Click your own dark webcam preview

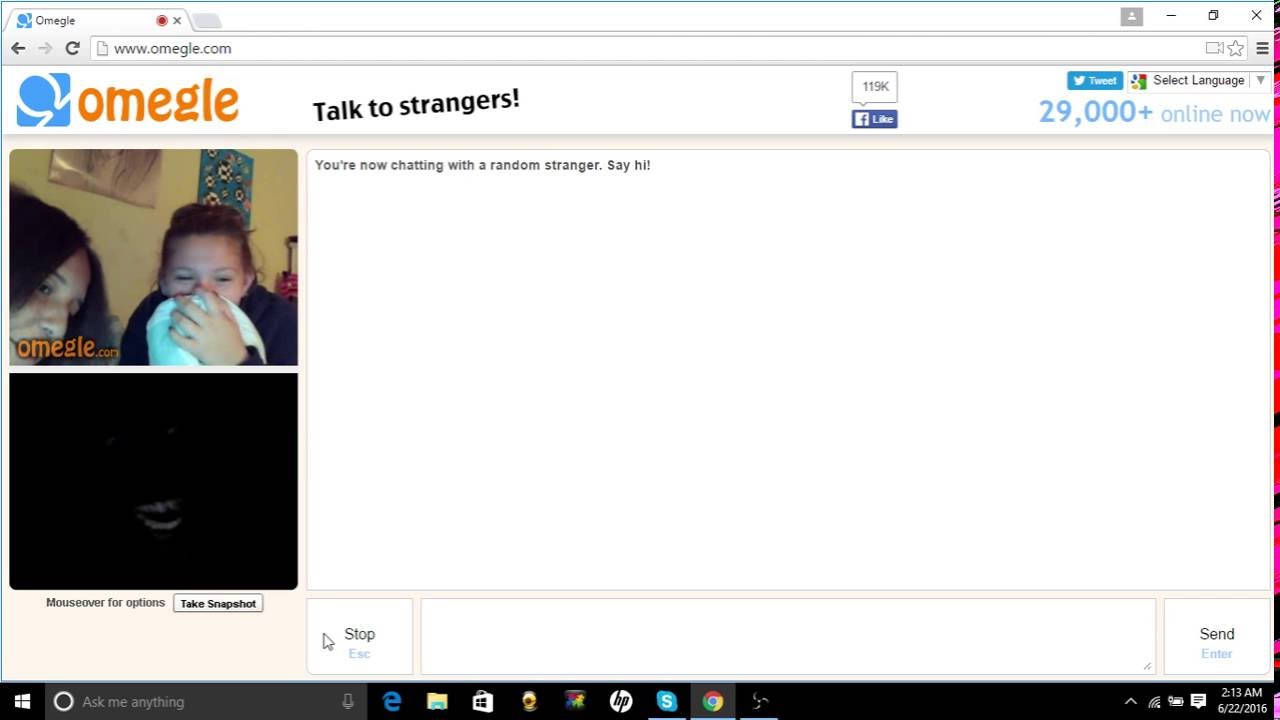tap(153, 481)
